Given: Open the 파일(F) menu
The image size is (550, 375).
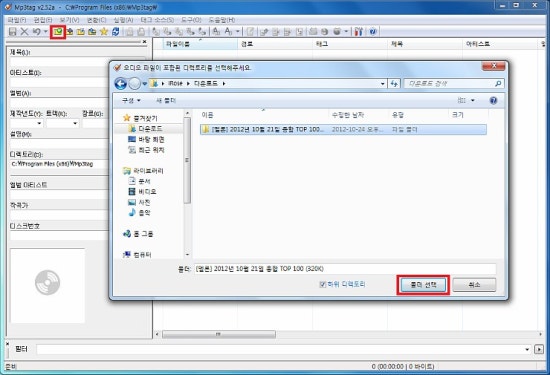Looking at the screenshot, I should pos(17,20).
